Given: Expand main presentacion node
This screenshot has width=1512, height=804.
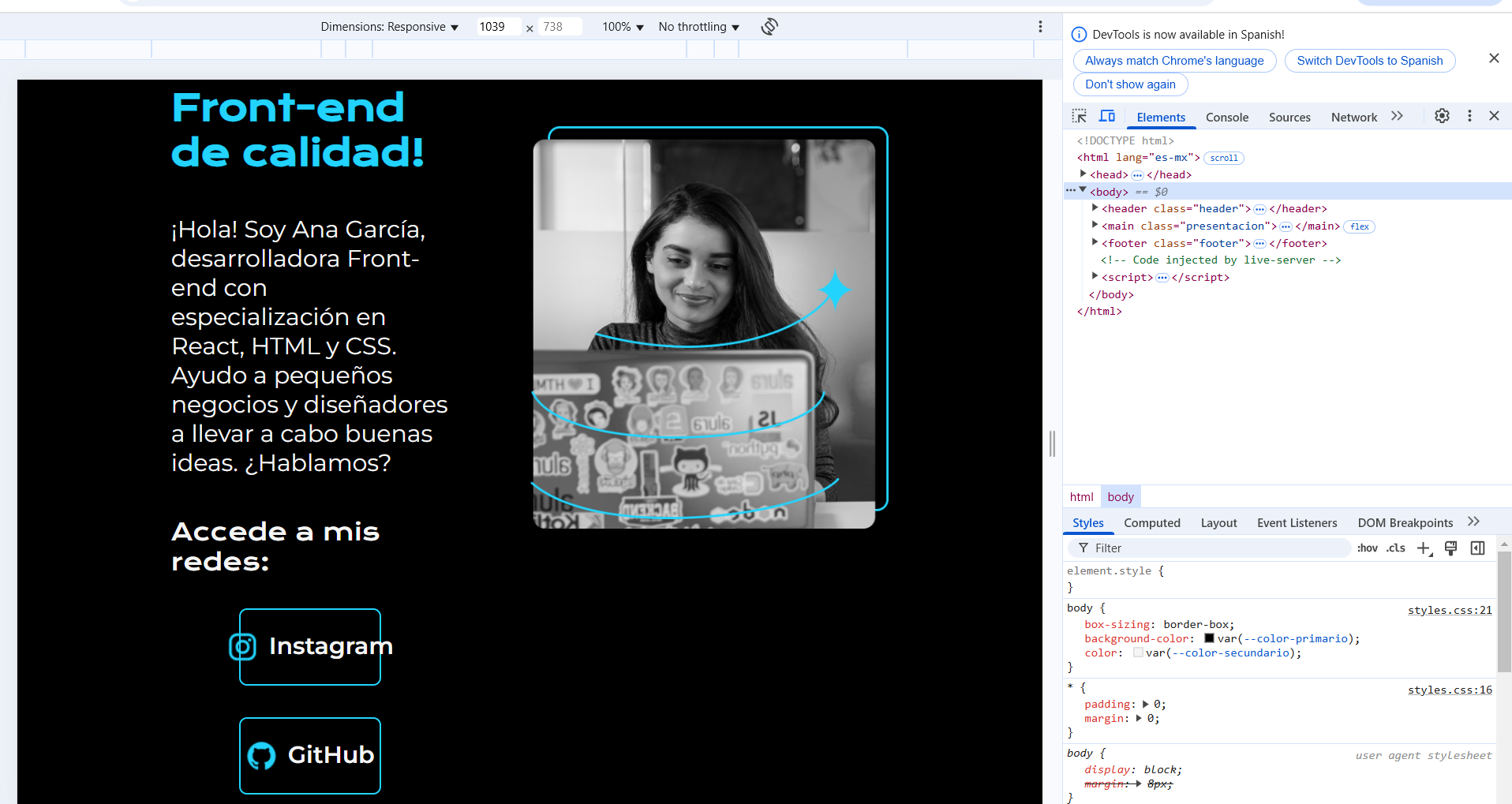Looking at the screenshot, I should 1095,225.
